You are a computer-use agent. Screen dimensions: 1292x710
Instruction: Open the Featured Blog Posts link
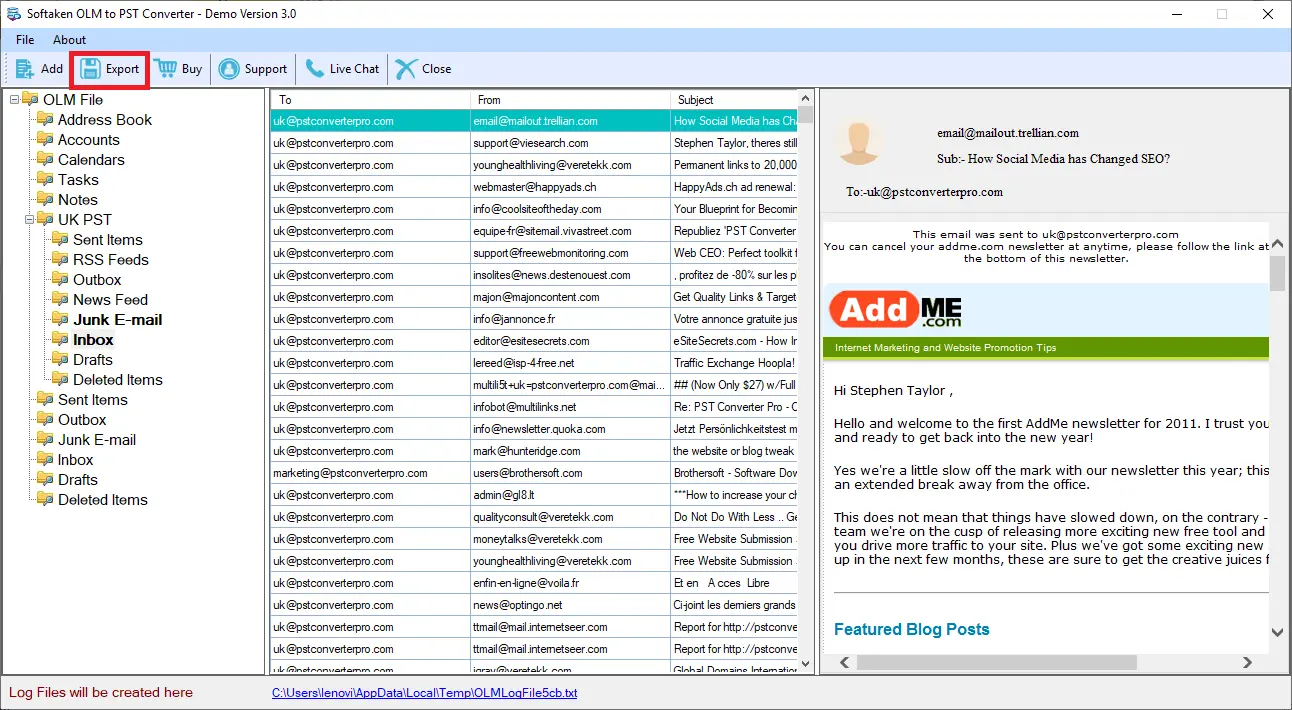[x=912, y=629]
